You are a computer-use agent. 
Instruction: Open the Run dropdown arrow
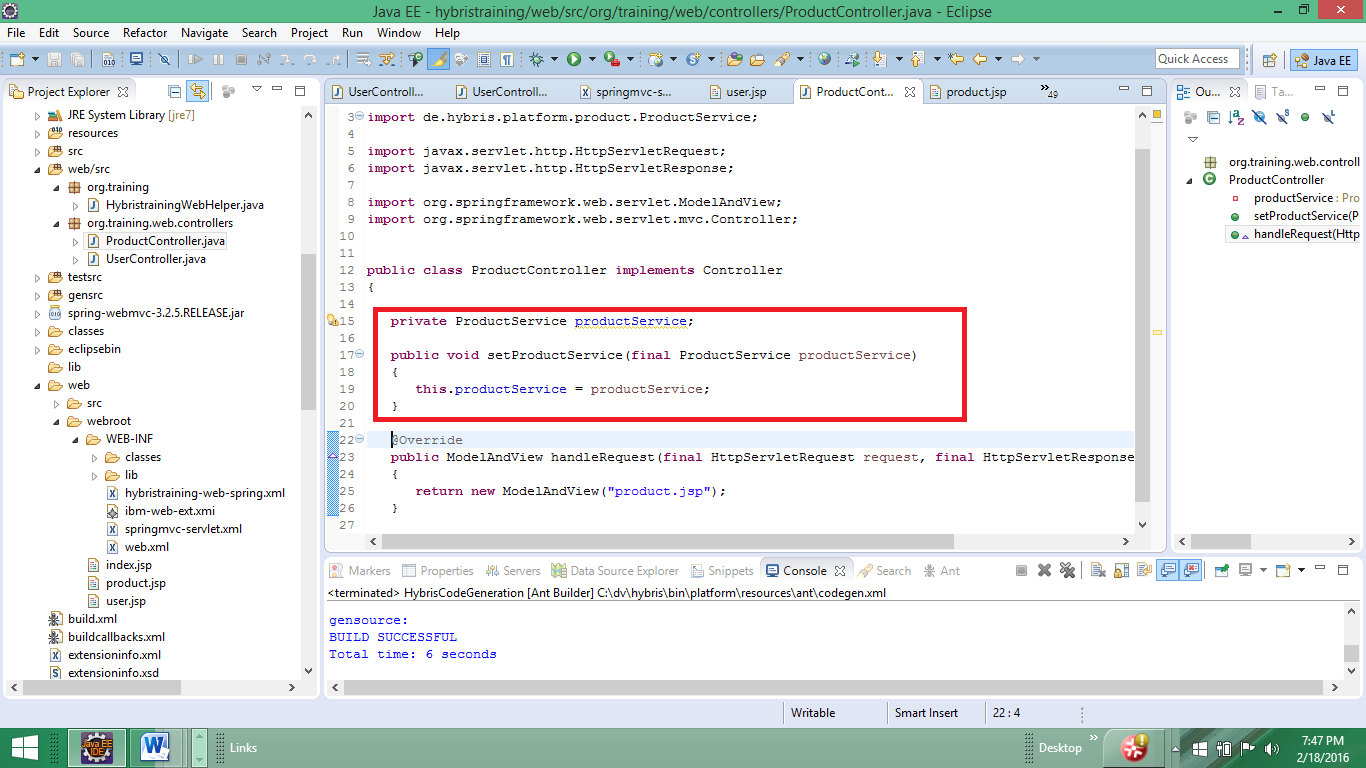coord(592,59)
